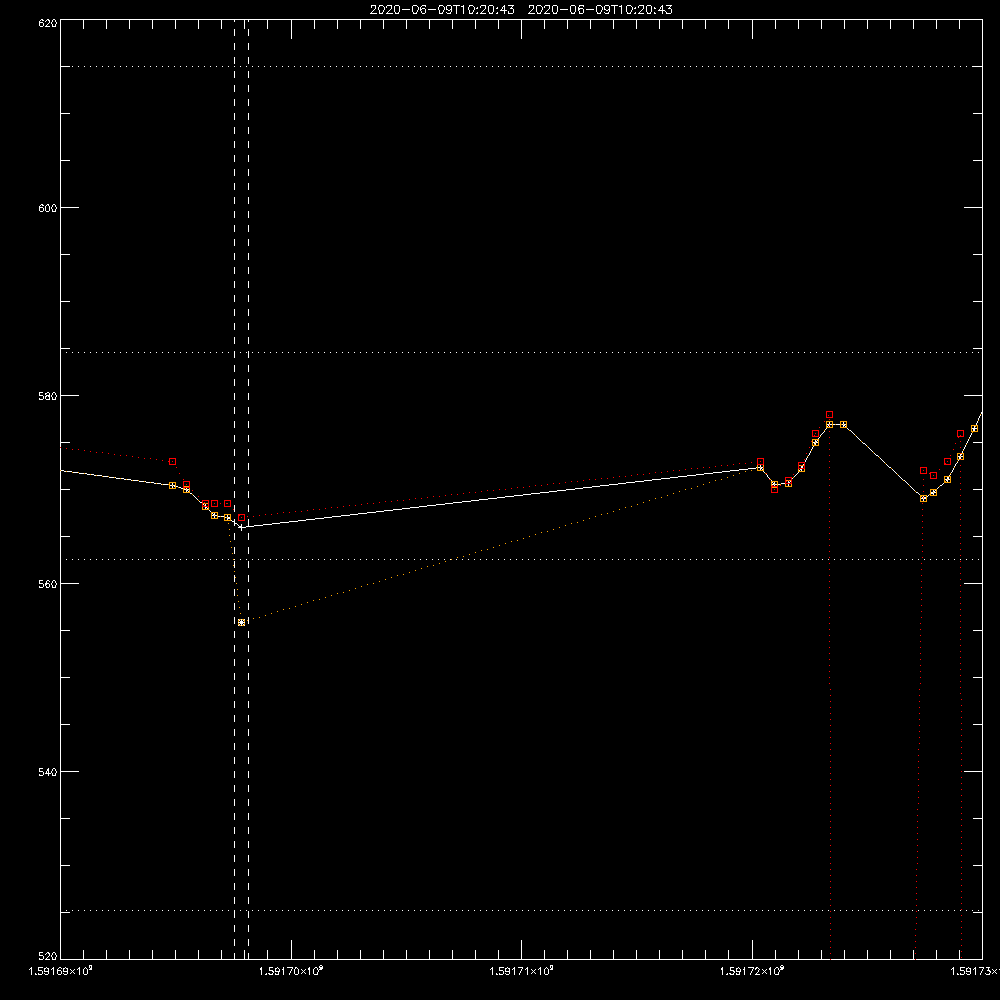The image size is (1000, 1000).
Task: Click the 600 y-axis label
Action: pyautogui.click(x=48, y=208)
